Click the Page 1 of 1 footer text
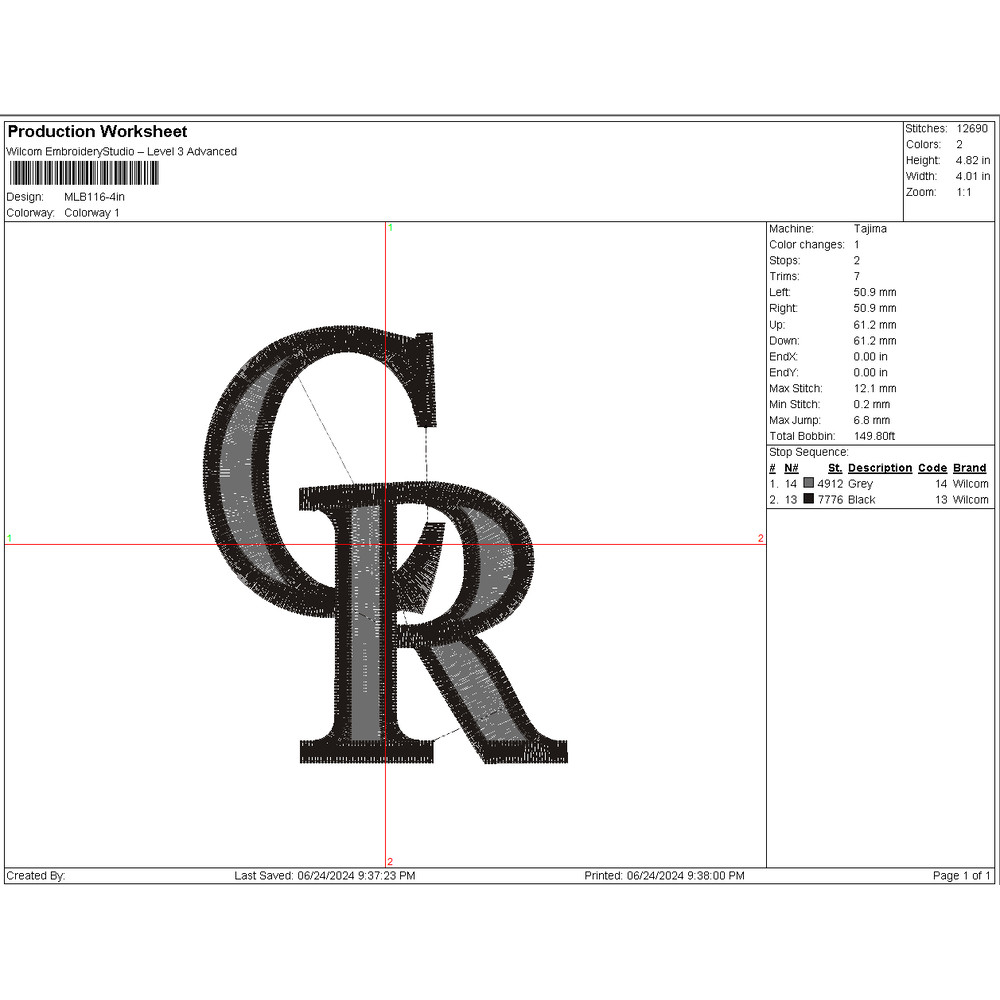Viewport: 1000px width, 1000px height. point(961,876)
